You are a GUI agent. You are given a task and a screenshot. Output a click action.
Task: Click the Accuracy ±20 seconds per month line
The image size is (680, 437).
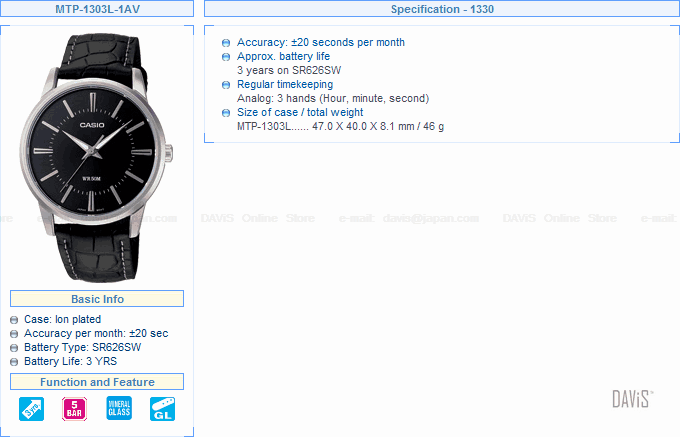[320, 42]
